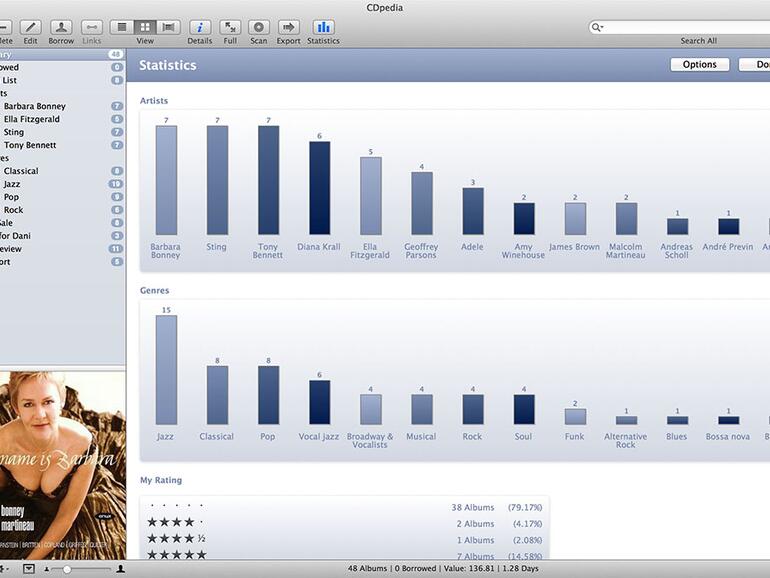The height and width of the screenshot is (578, 770).
Task: Click the Edit pencil icon in toolbar
Action: (x=30, y=27)
